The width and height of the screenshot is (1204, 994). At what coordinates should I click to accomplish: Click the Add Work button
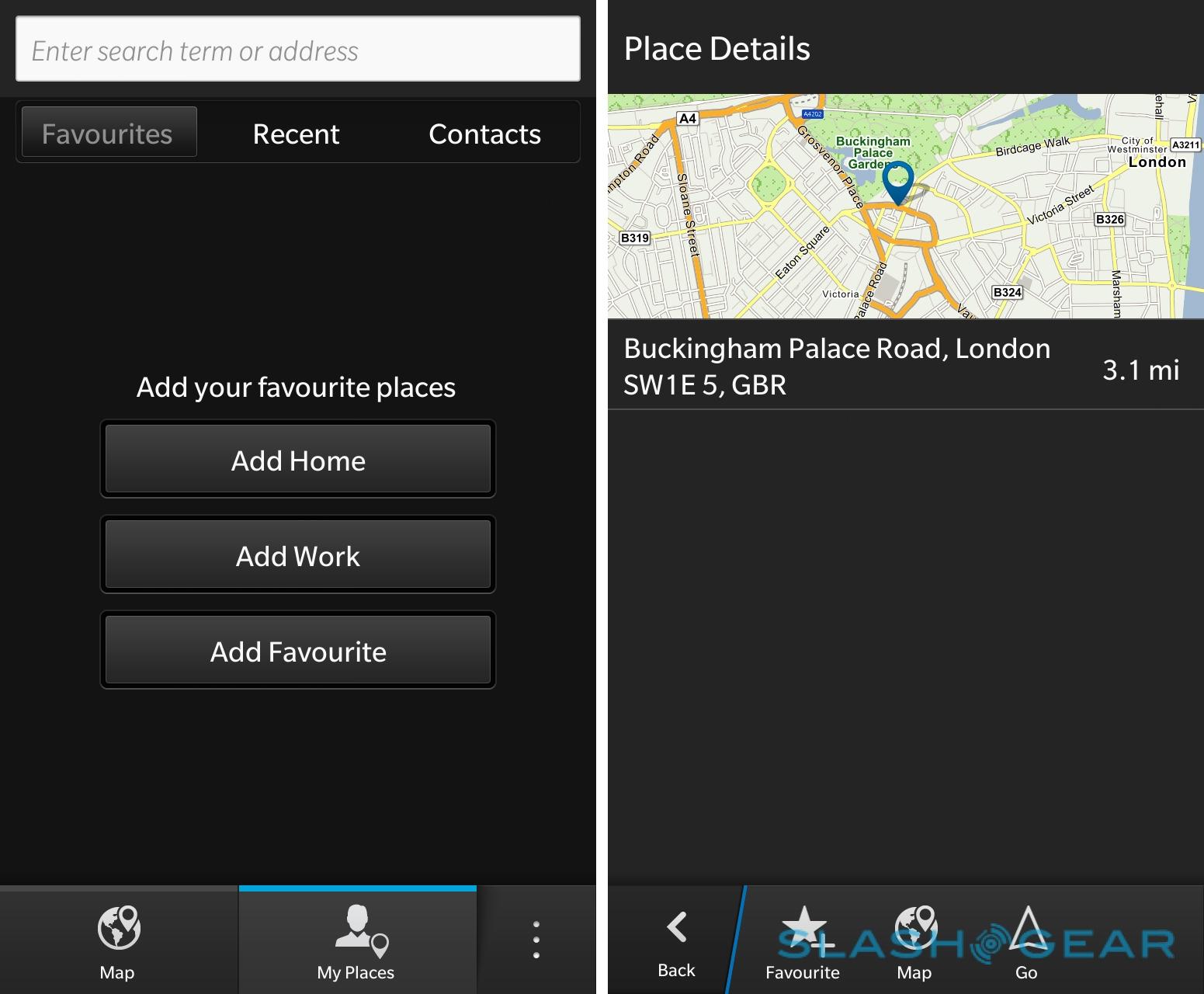tap(298, 555)
